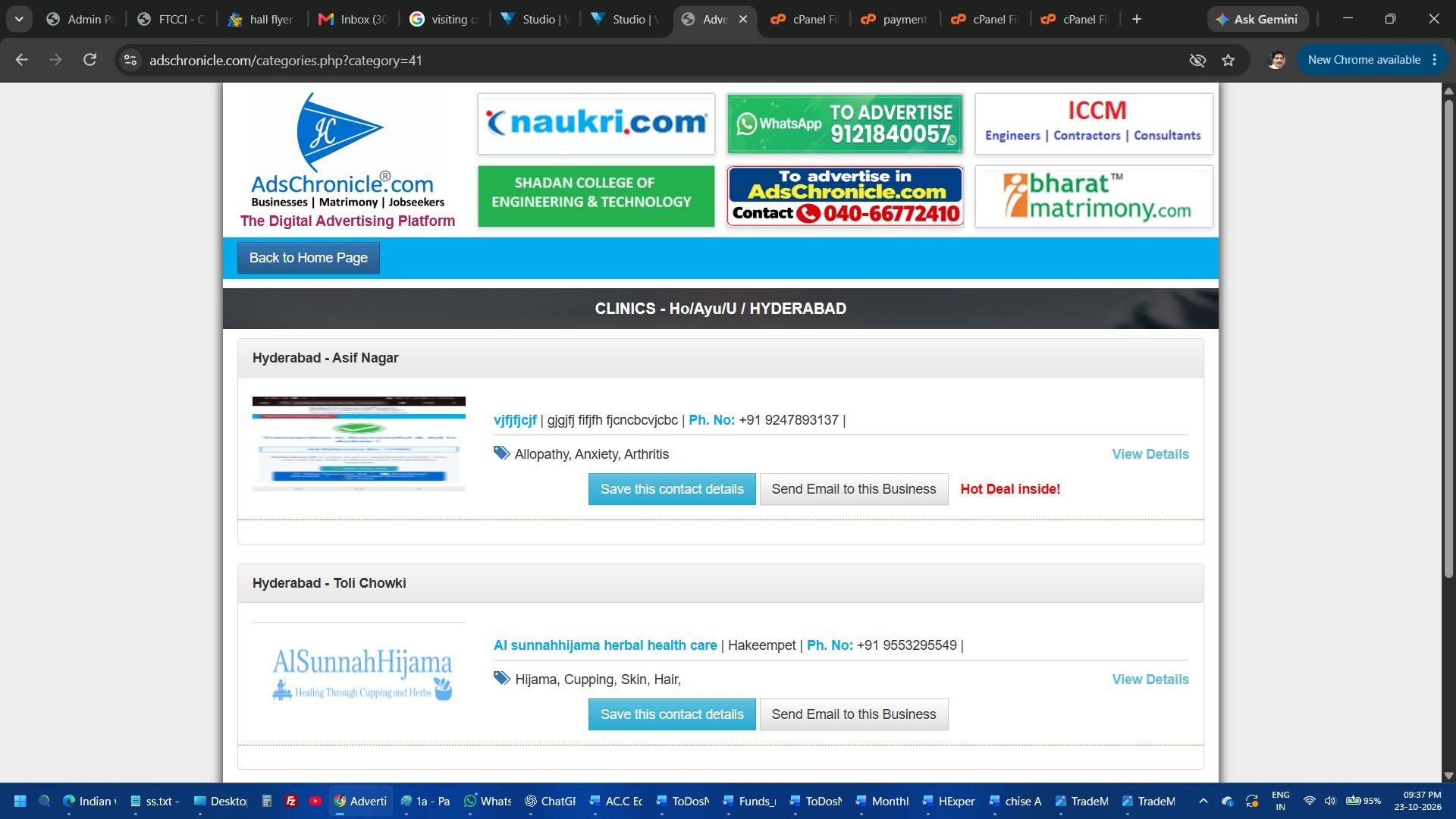Screen dimensions: 1456x819
Task: Open the ICCM Engineers banner
Action: pyautogui.click(x=1094, y=124)
